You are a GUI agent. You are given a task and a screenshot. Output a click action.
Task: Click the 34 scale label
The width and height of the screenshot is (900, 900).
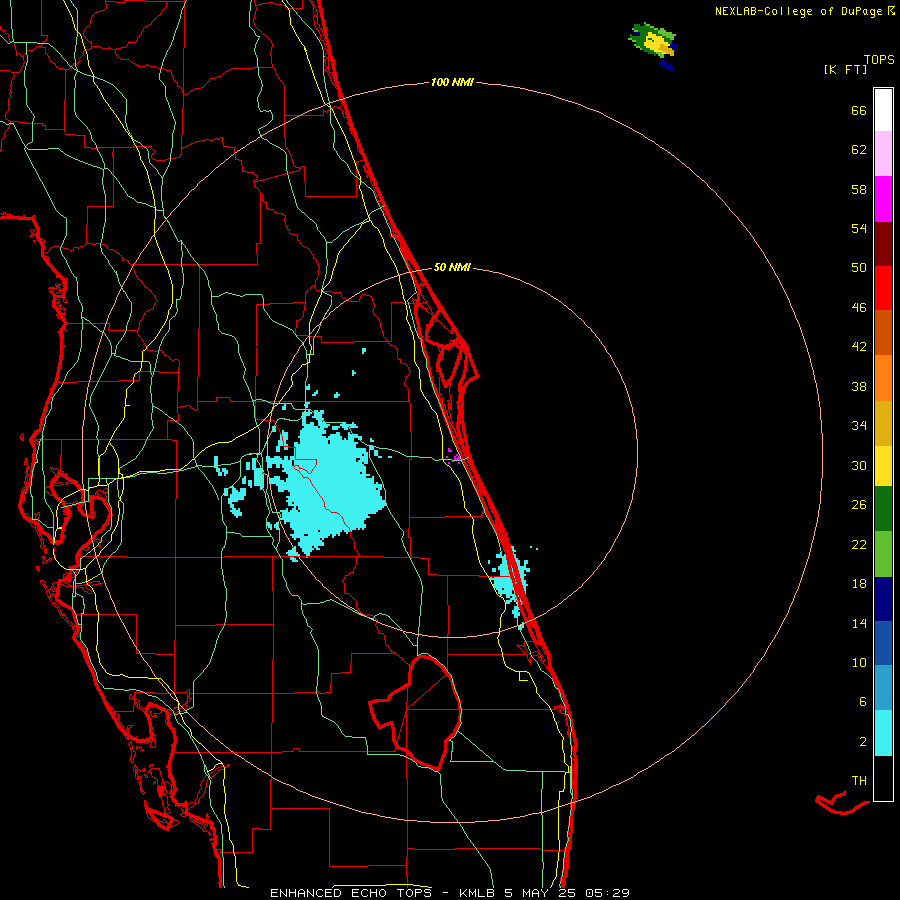[x=859, y=426]
